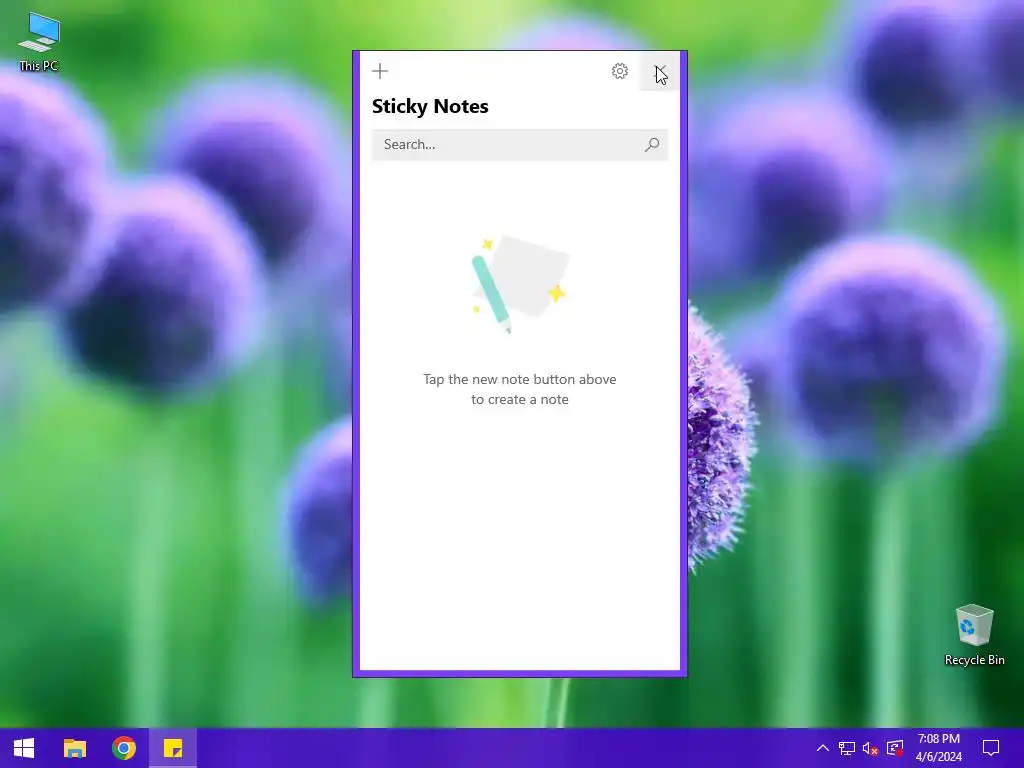This screenshot has height=768, width=1024.
Task: Close the Sticky Notes window
Action: point(660,71)
